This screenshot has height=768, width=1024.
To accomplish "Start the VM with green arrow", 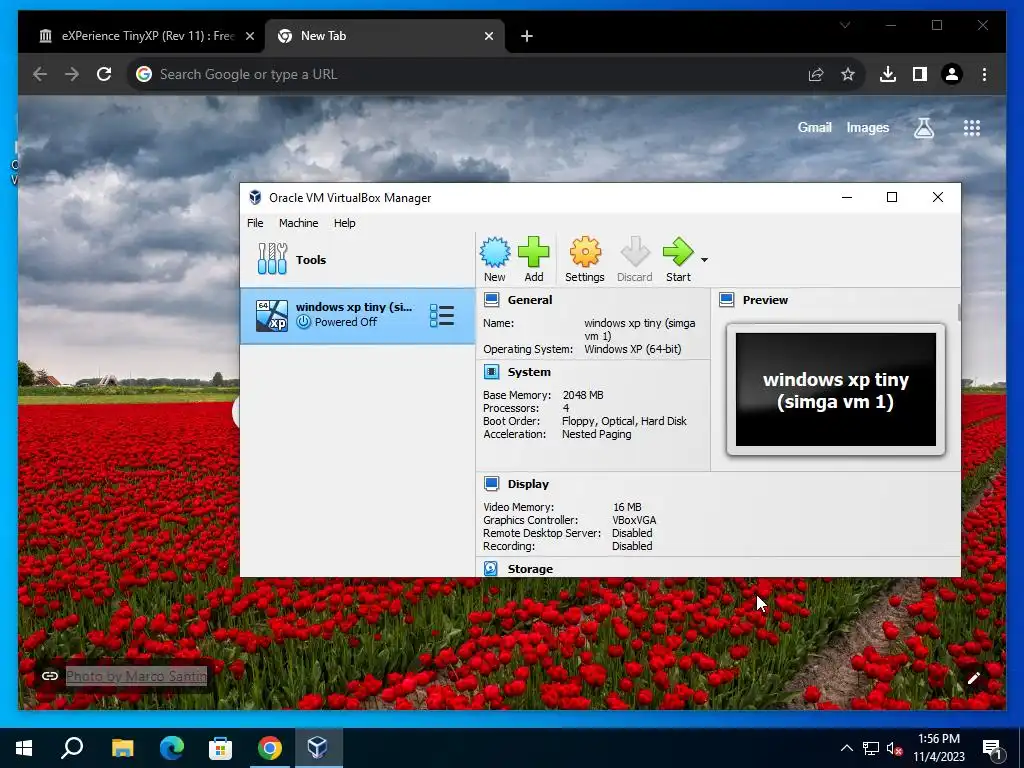I will click(678, 259).
